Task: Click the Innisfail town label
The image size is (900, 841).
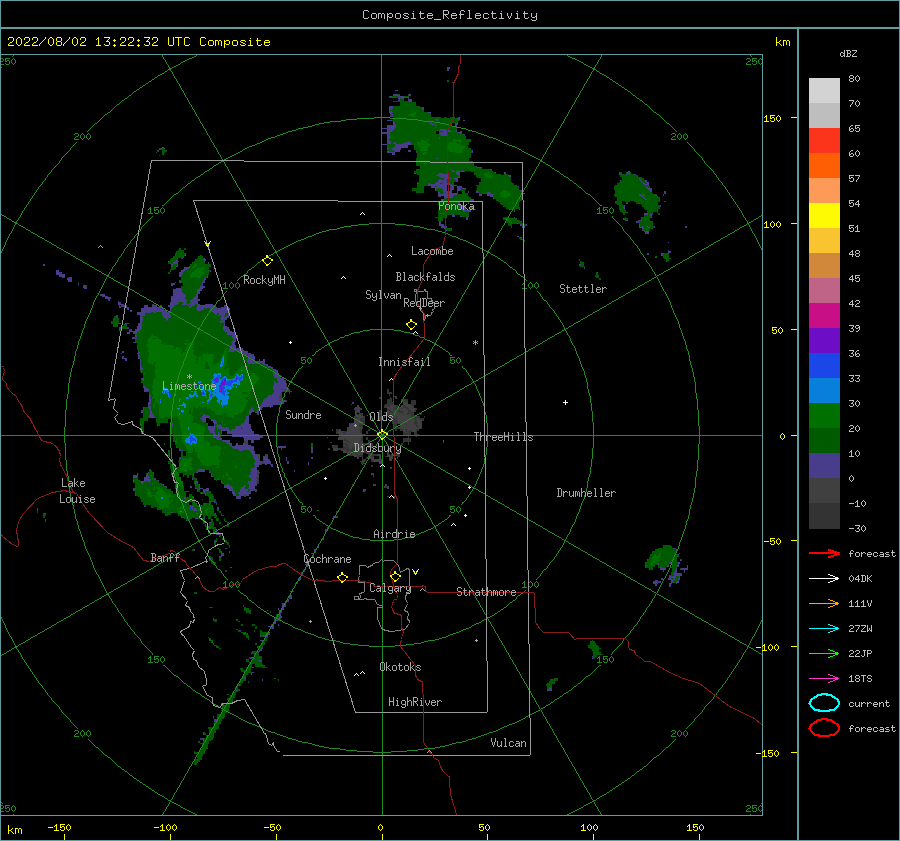Action: 404,362
